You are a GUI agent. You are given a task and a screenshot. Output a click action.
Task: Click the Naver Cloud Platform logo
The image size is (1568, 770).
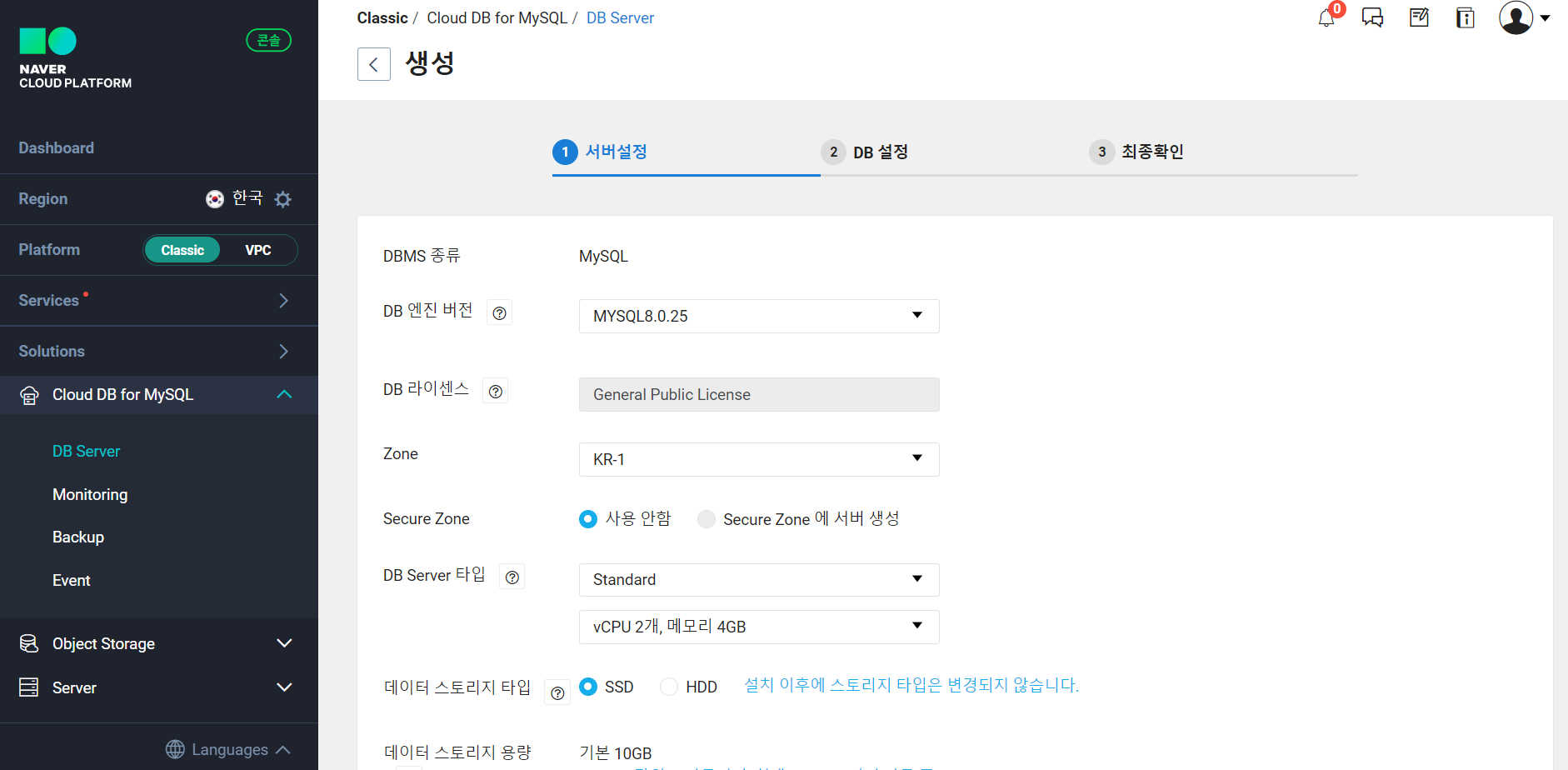tap(75, 58)
